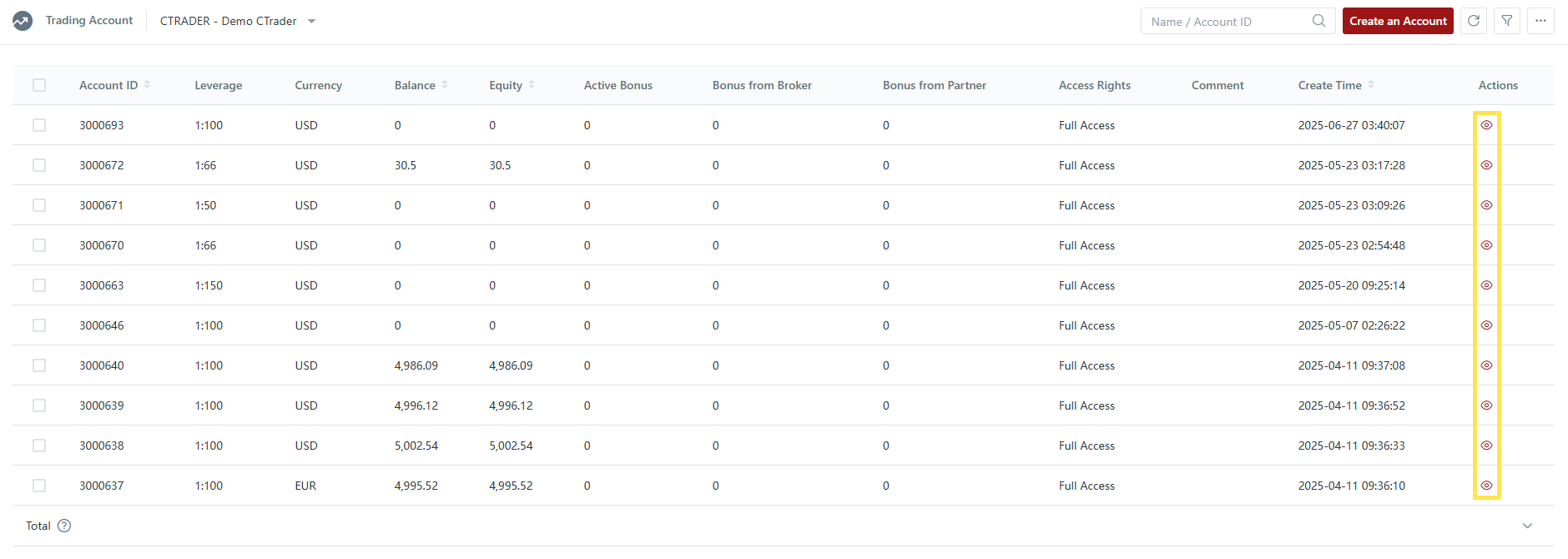This screenshot has height=559, width=1568.
Task: Click the search magnifier in Account ID field
Action: 1318,21
